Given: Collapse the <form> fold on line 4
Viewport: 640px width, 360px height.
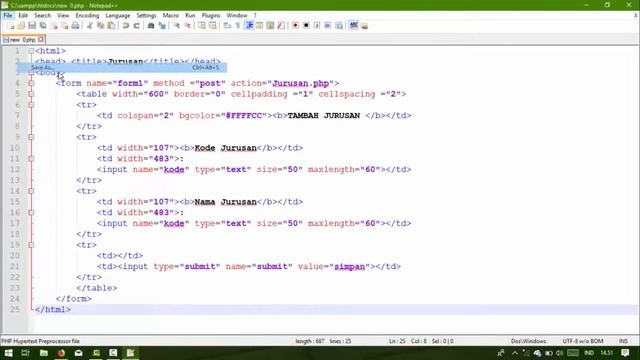Looking at the screenshot, I should 31,83.
